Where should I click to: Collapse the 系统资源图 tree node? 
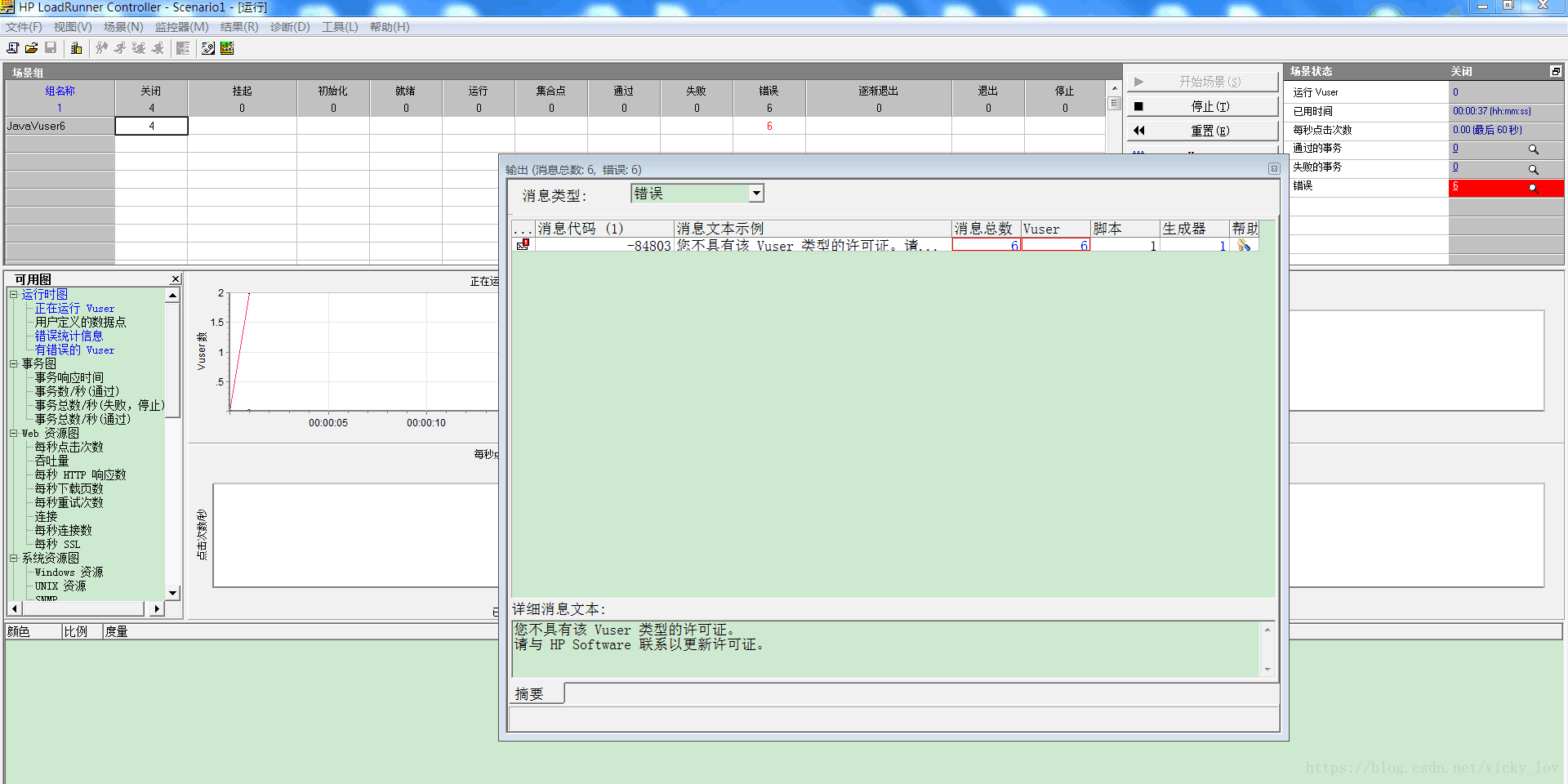[x=14, y=558]
